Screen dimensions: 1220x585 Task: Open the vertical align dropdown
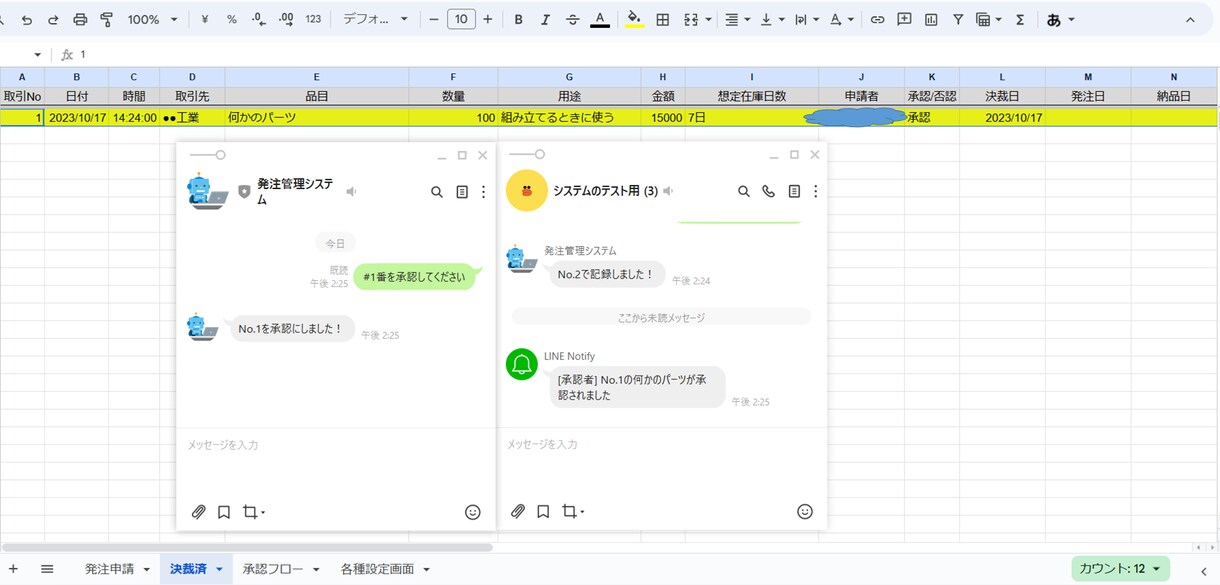(773, 20)
